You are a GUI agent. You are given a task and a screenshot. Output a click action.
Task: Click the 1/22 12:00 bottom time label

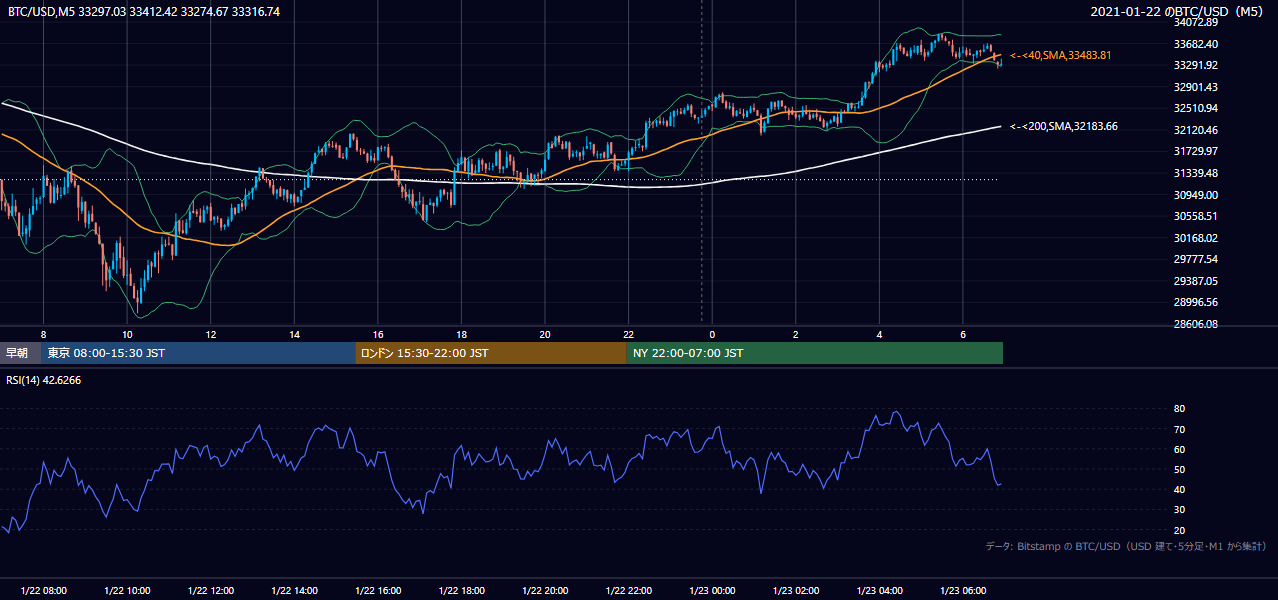pos(211,591)
